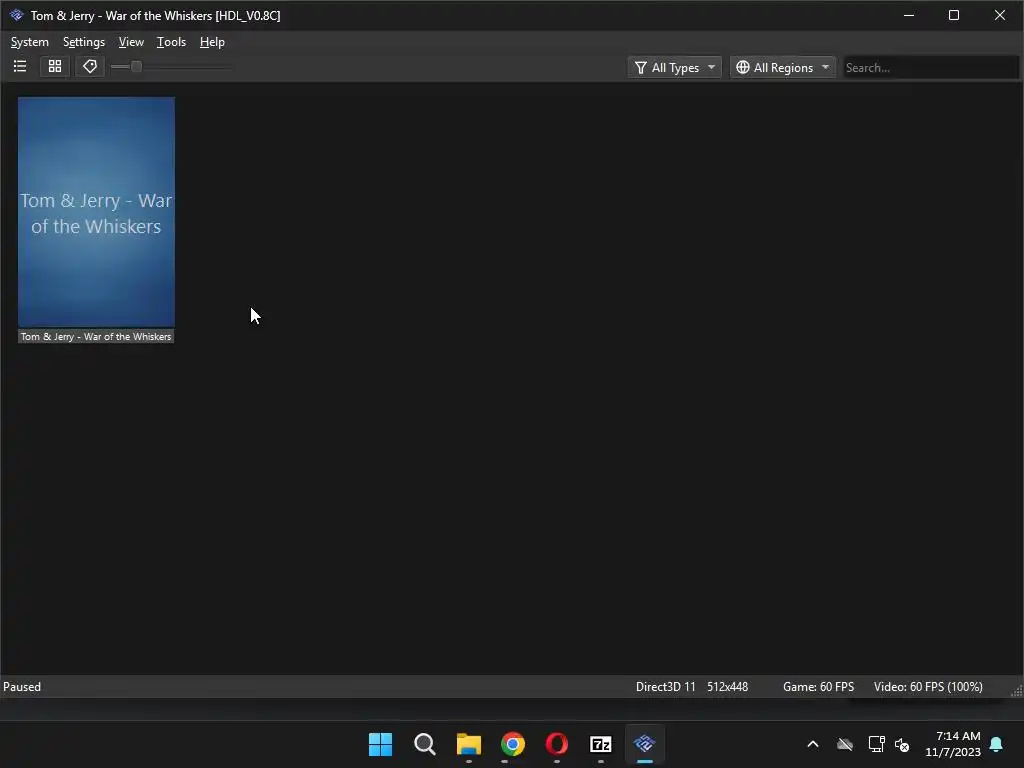Click the PCSX2 title bar logo icon

point(16,15)
